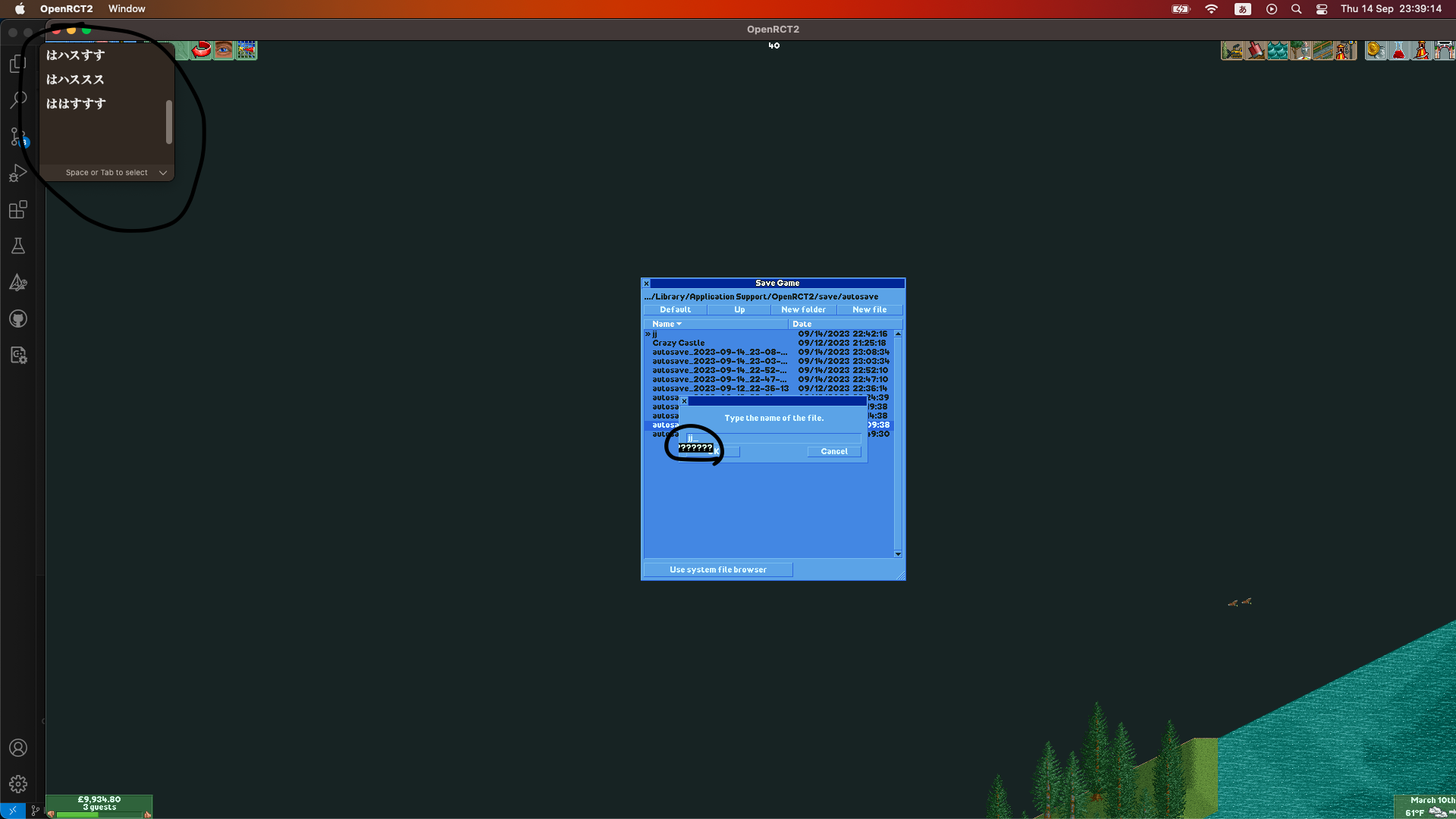Open the park entrance information icon
The image size is (1456, 819).
tap(1445, 51)
